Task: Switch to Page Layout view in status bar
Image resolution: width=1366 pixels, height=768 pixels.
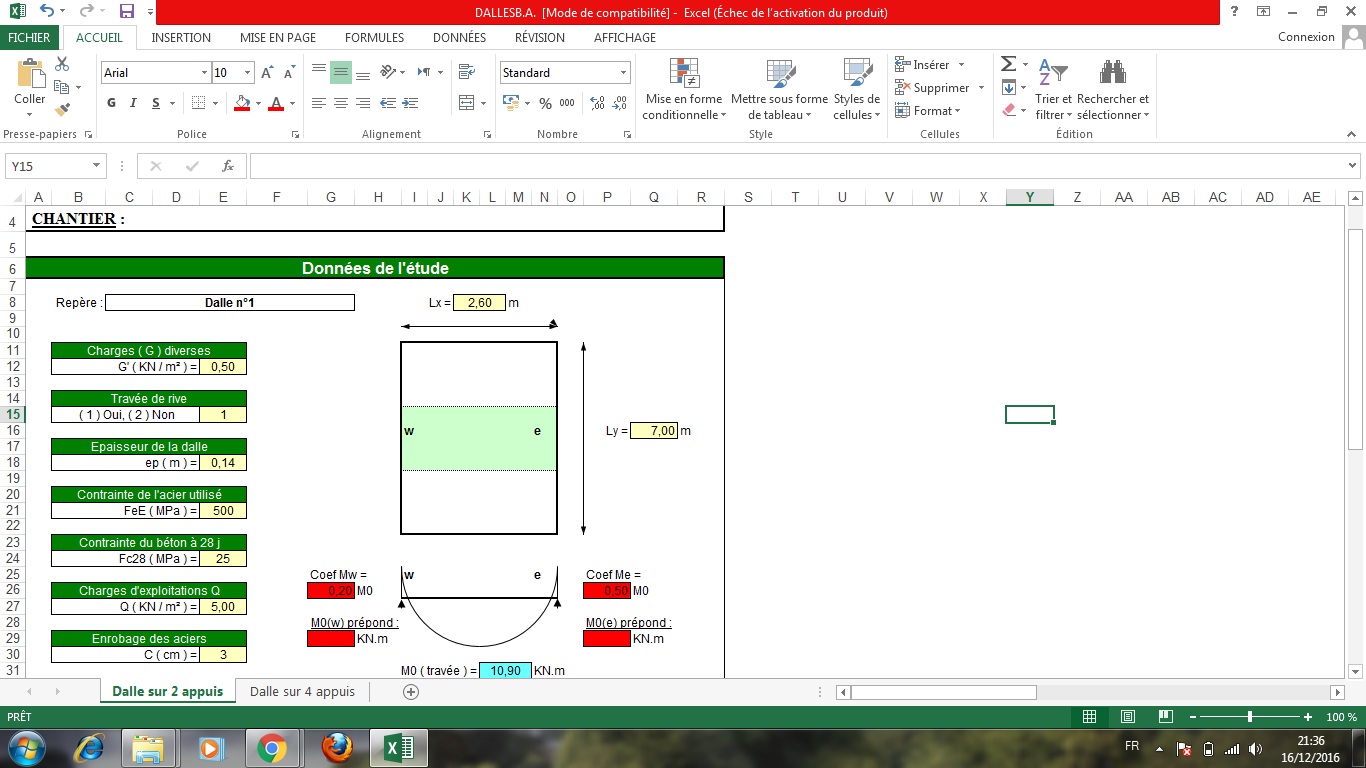Action: click(1128, 717)
